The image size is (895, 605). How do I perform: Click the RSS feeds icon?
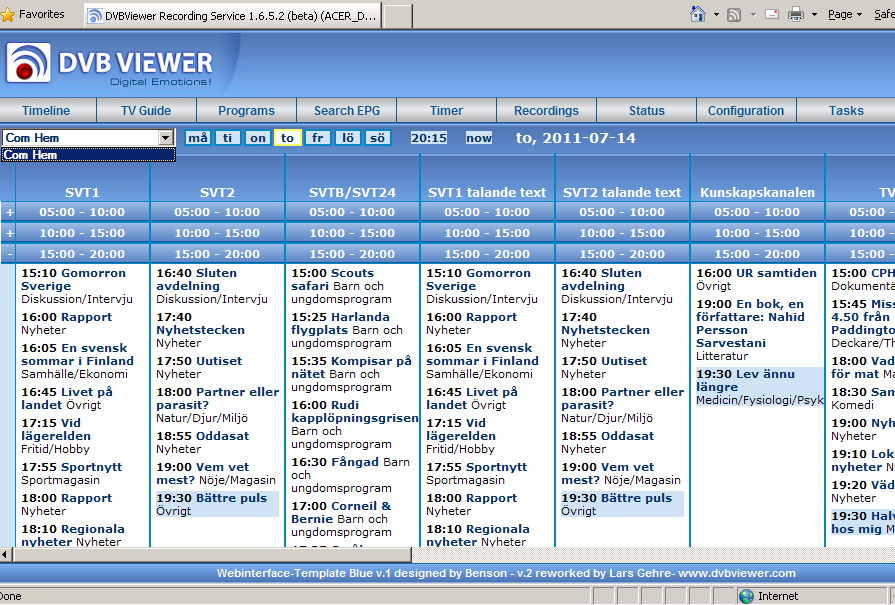(734, 14)
